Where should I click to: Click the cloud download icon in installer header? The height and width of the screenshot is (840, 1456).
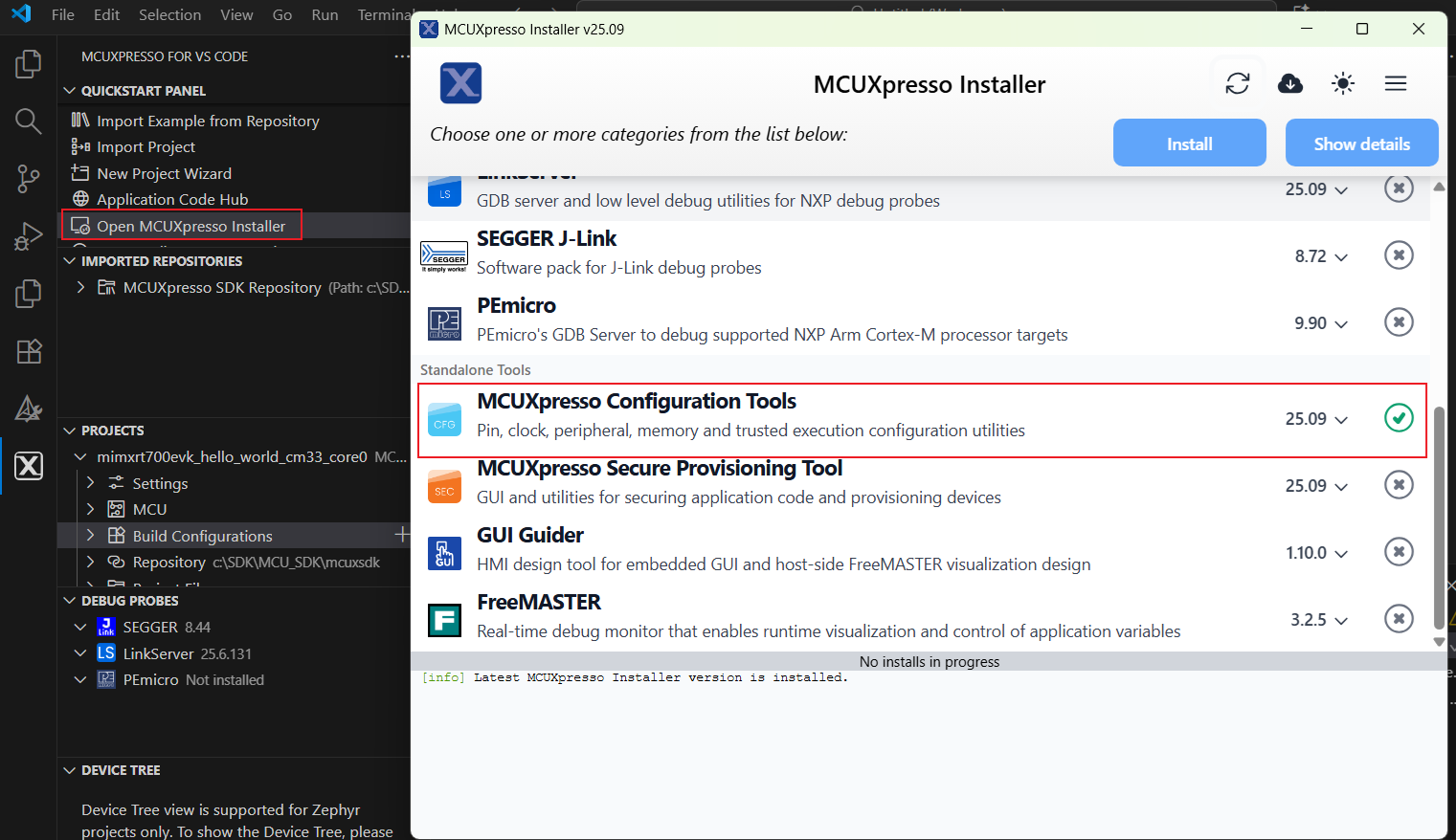point(1290,84)
